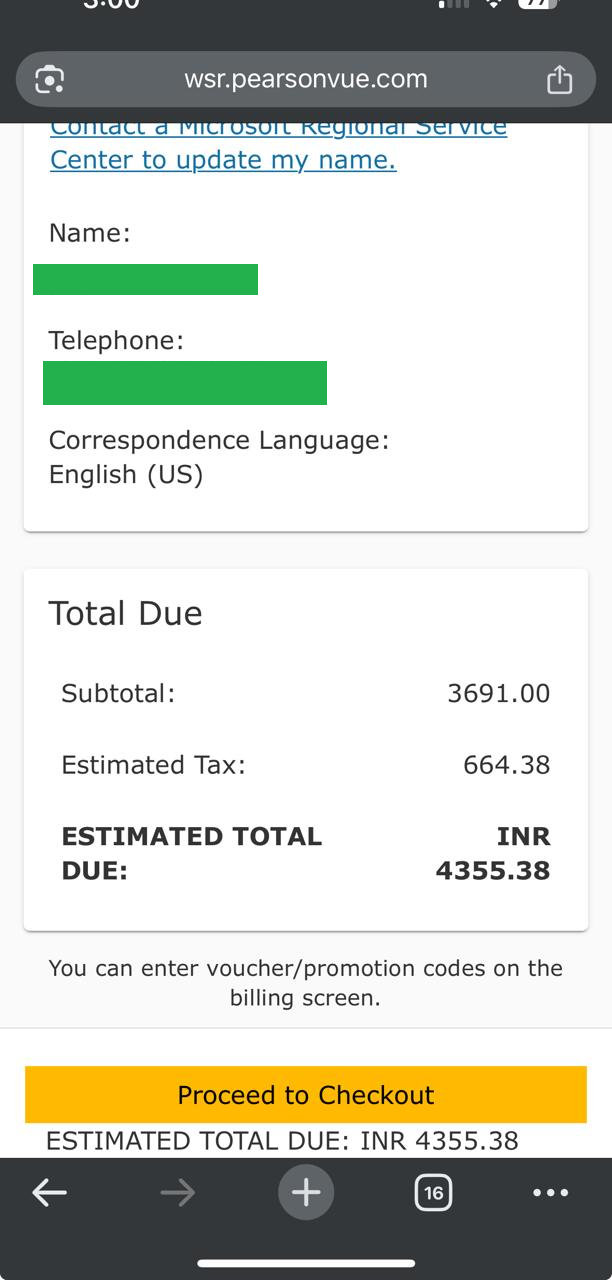Tap the Google Lens camera icon

(49, 80)
